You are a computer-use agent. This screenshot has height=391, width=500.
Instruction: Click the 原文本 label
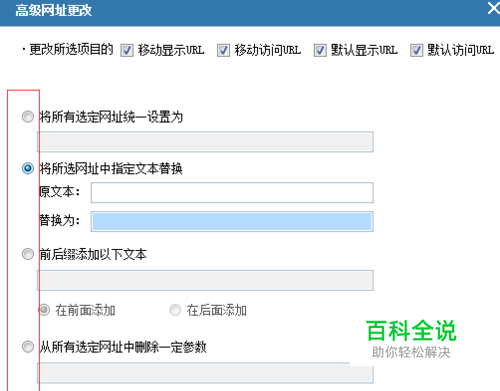[x=60, y=192]
